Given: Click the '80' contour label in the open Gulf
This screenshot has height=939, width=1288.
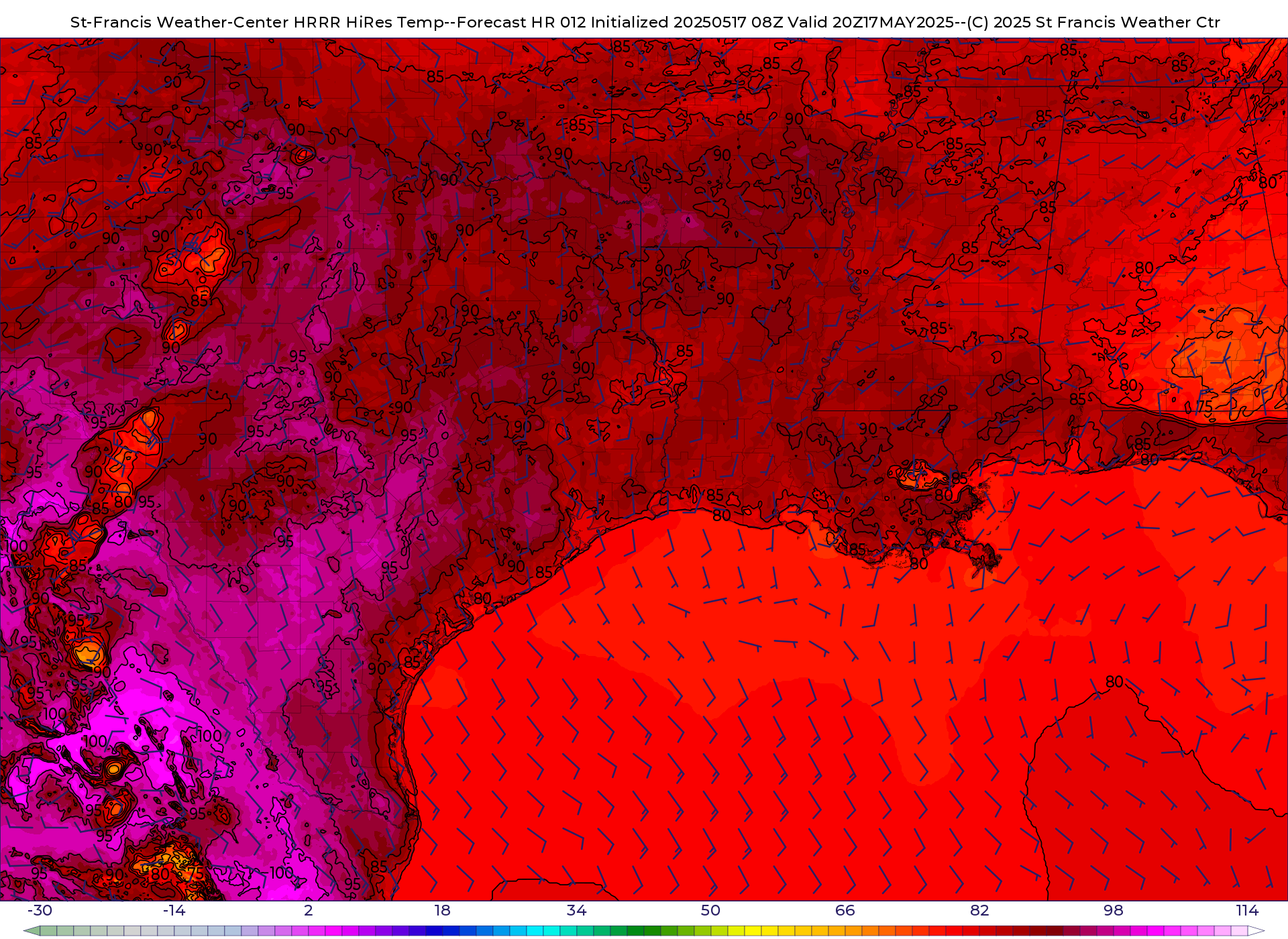Looking at the screenshot, I should 1114,681.
